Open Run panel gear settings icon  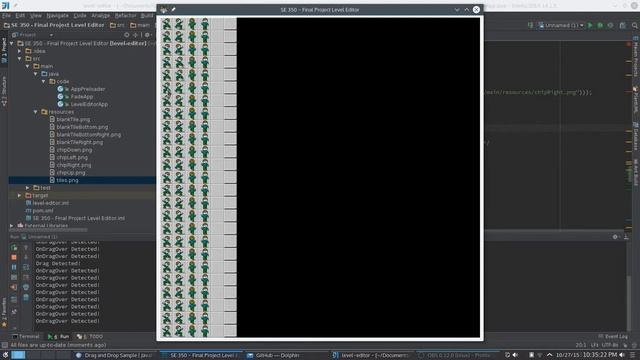(x=615, y=237)
